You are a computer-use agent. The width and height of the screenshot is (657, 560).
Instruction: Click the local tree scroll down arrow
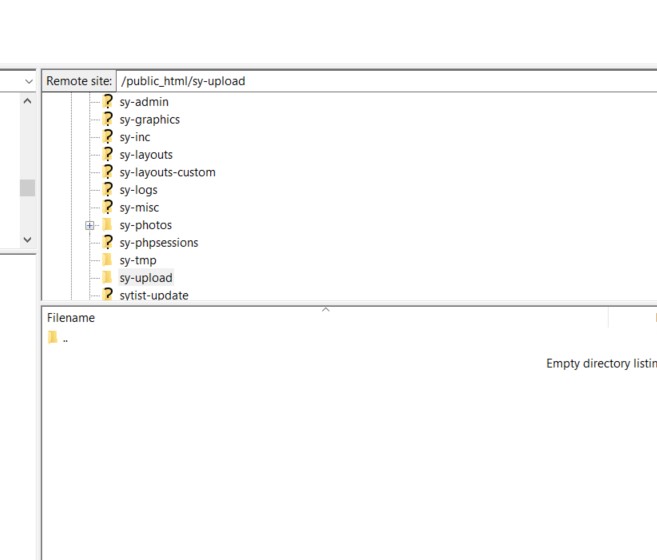point(27,240)
